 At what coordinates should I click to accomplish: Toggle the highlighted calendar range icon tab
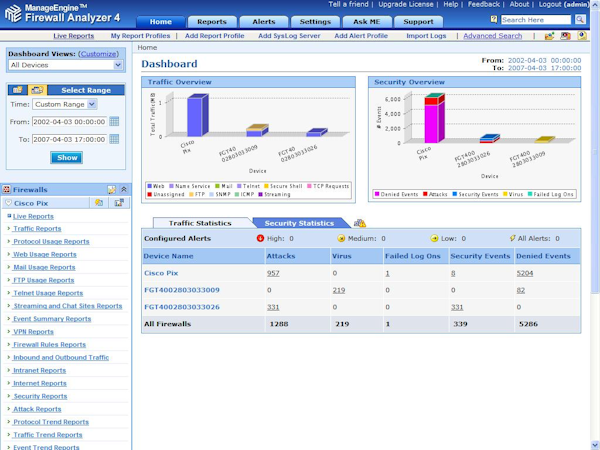pyautogui.click(x=37, y=90)
